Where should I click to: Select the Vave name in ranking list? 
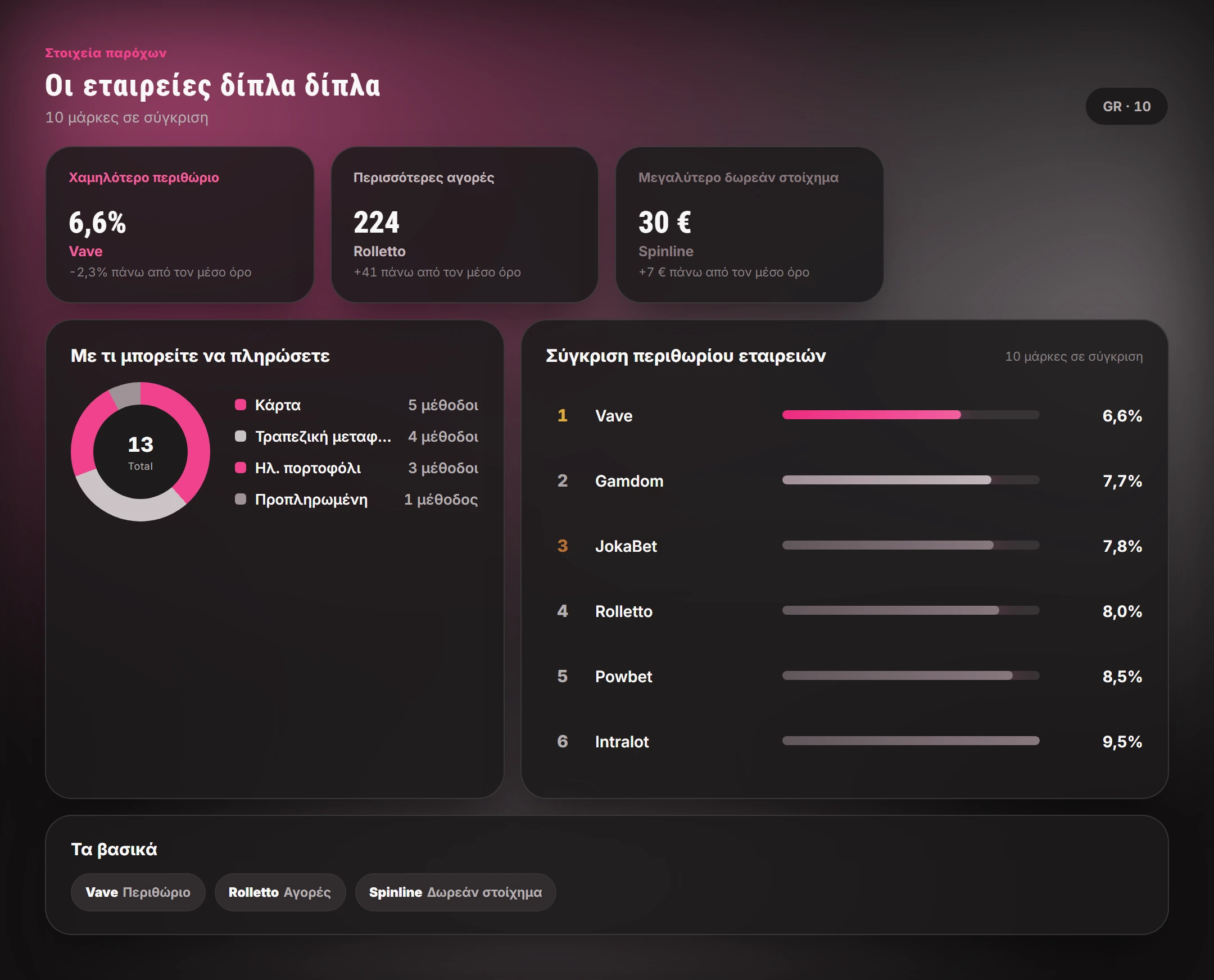point(614,416)
